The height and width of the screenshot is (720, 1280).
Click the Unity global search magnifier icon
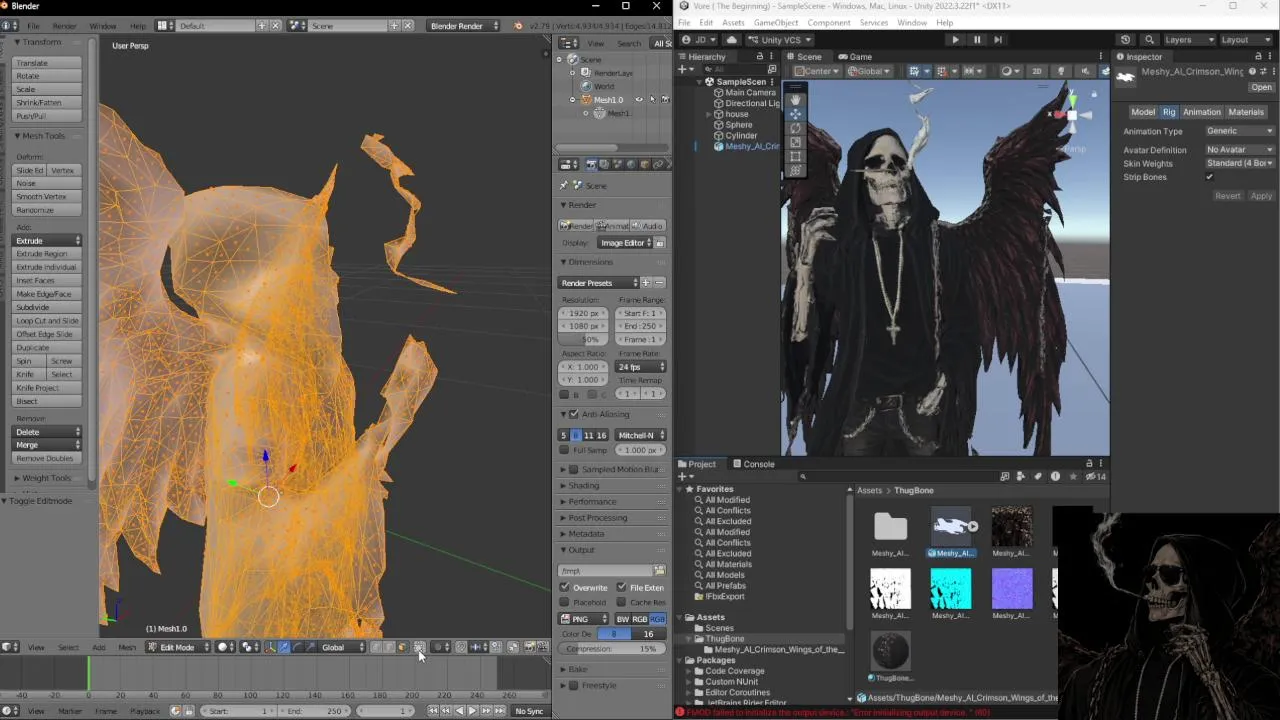(x=1149, y=40)
